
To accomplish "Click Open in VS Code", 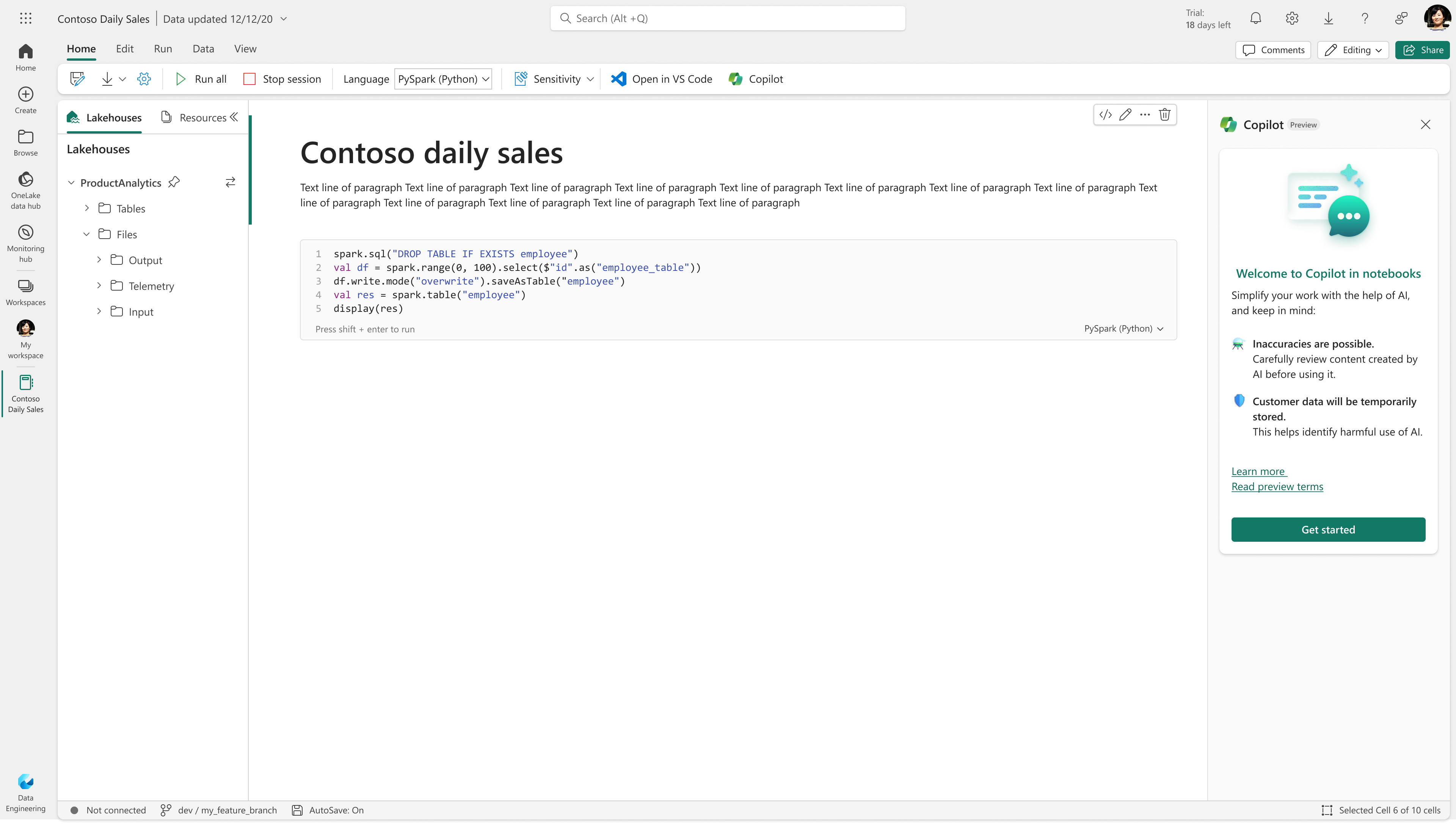I will click(x=662, y=79).
